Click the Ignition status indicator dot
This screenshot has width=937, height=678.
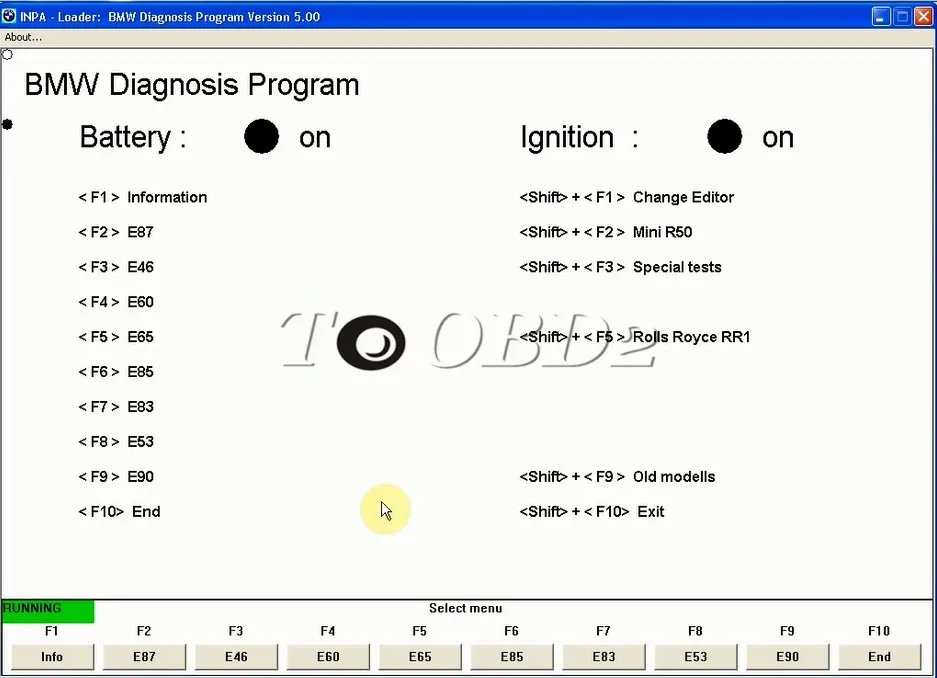(724, 136)
